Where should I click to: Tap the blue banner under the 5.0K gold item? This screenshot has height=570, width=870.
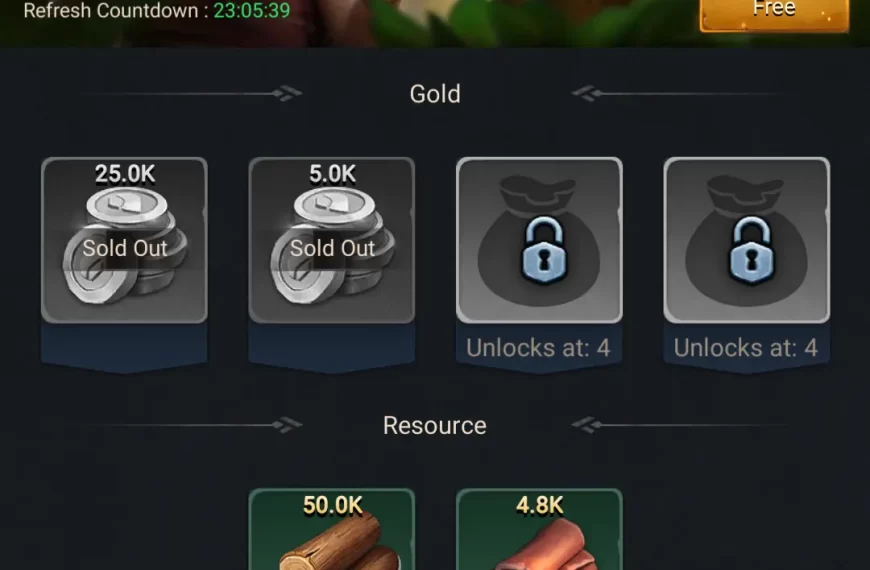[x=332, y=348]
